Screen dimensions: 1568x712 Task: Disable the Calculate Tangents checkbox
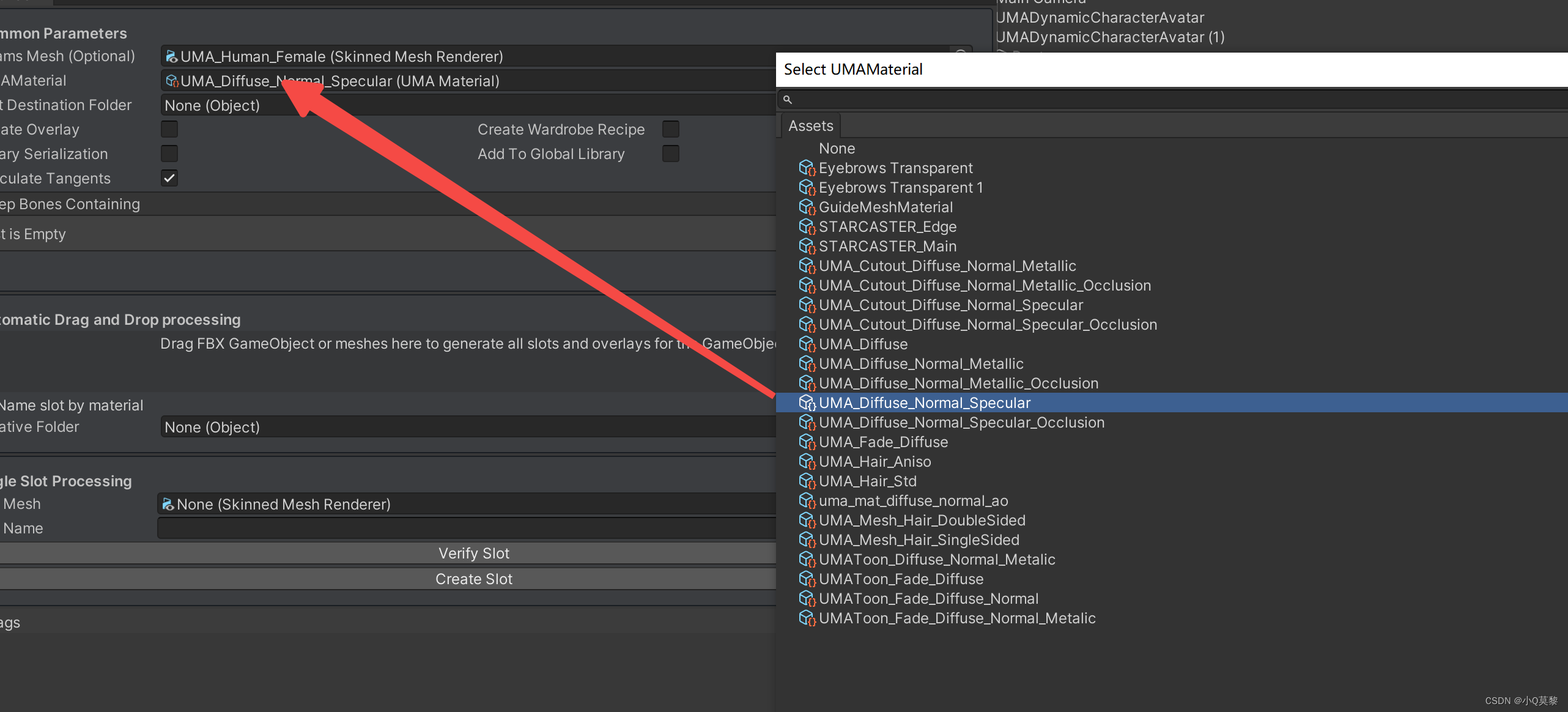[x=169, y=178]
